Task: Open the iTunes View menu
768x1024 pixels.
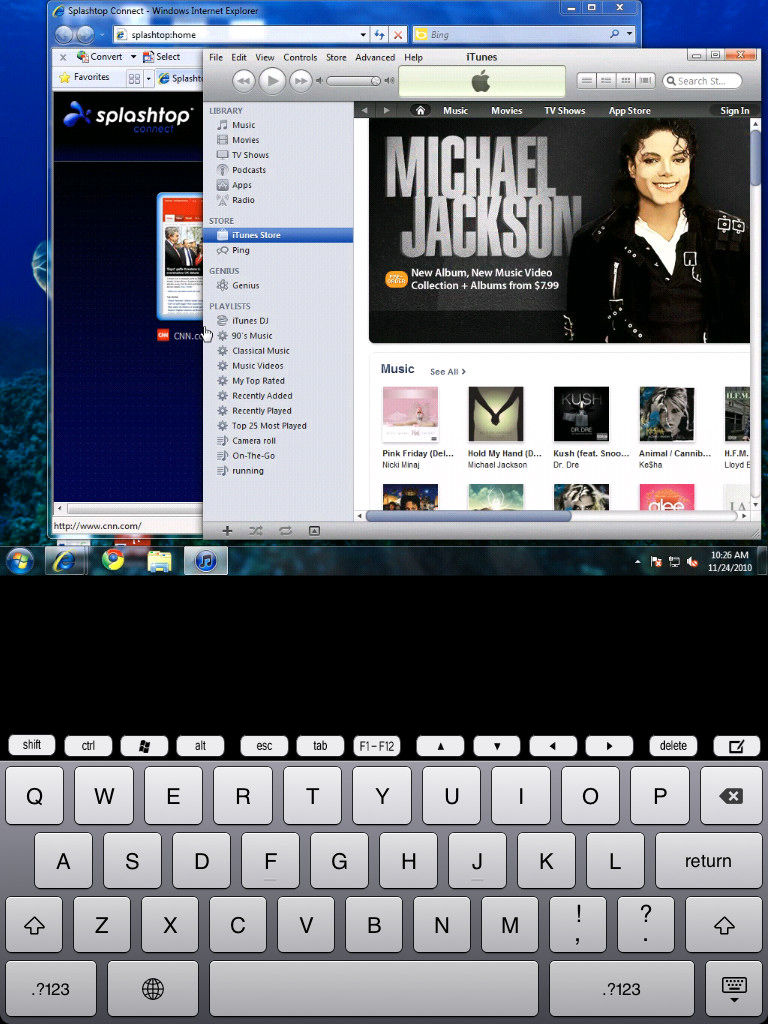Action: coord(264,57)
